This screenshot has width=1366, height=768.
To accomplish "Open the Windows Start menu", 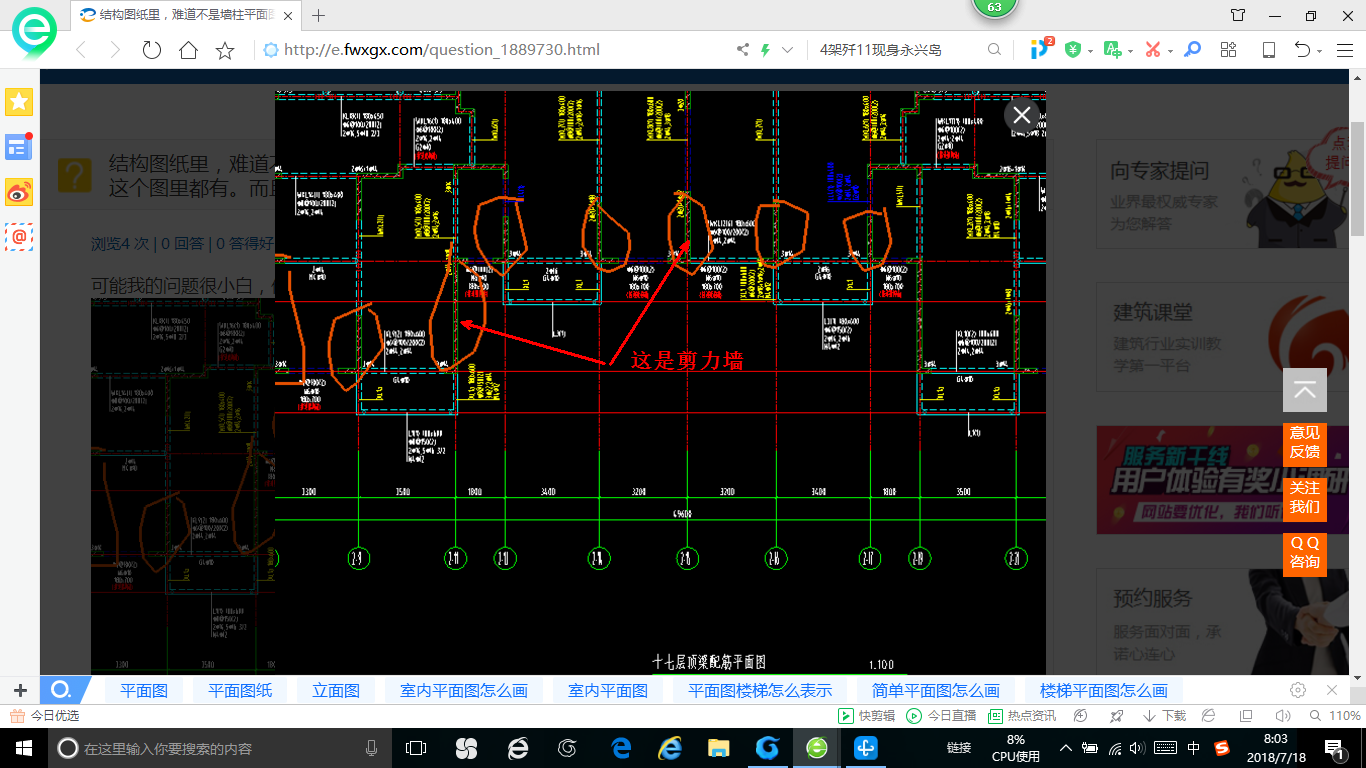I will coord(22,748).
